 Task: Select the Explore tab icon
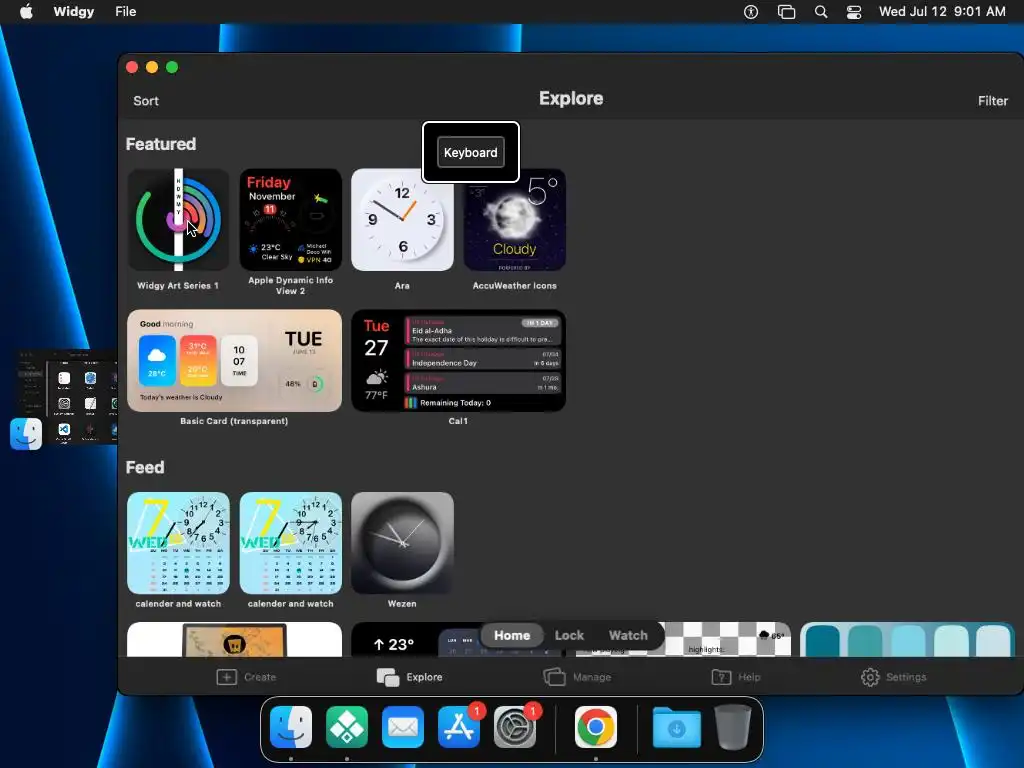388,677
